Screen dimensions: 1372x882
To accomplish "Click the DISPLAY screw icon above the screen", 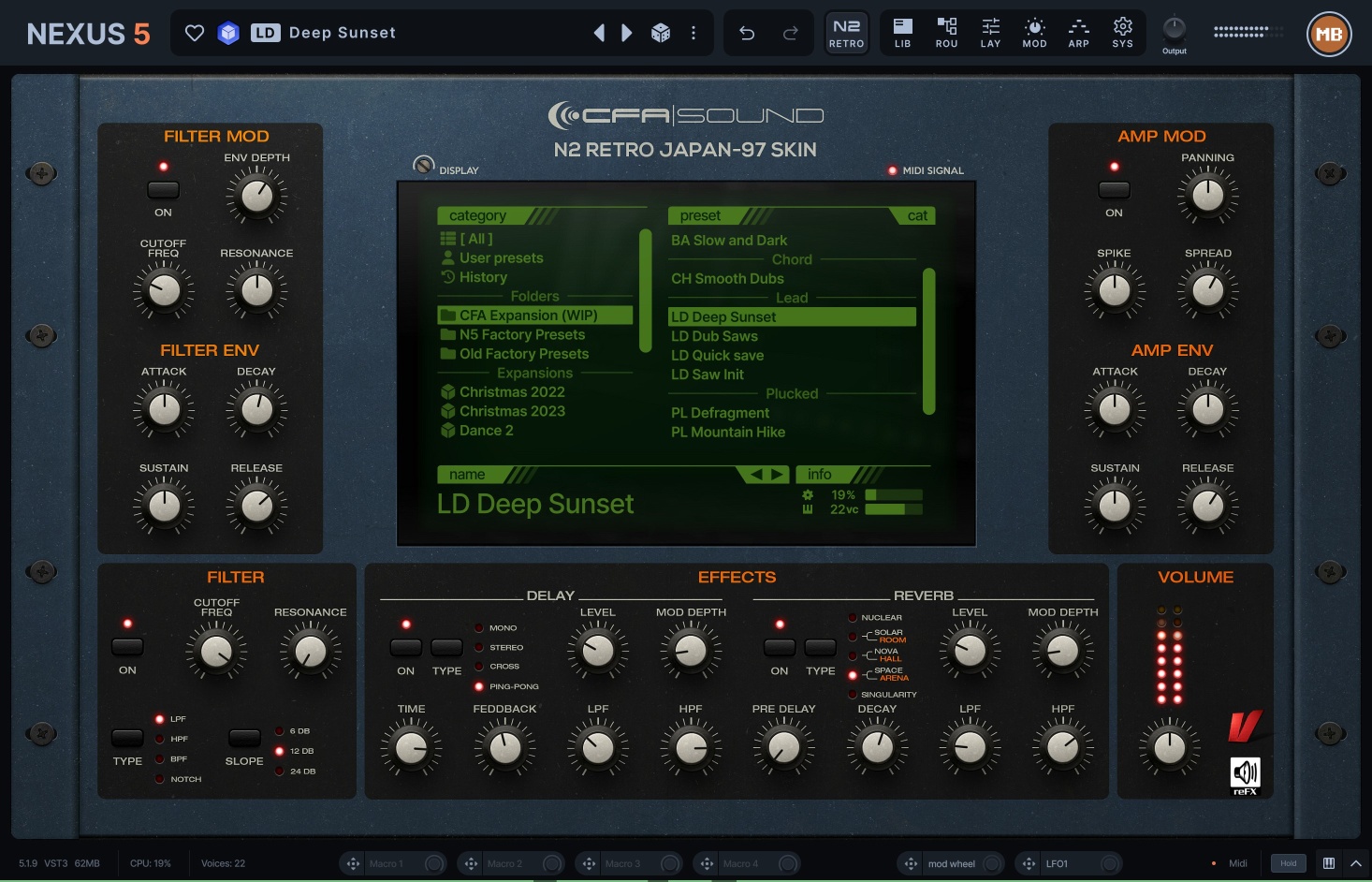I will click(x=424, y=165).
